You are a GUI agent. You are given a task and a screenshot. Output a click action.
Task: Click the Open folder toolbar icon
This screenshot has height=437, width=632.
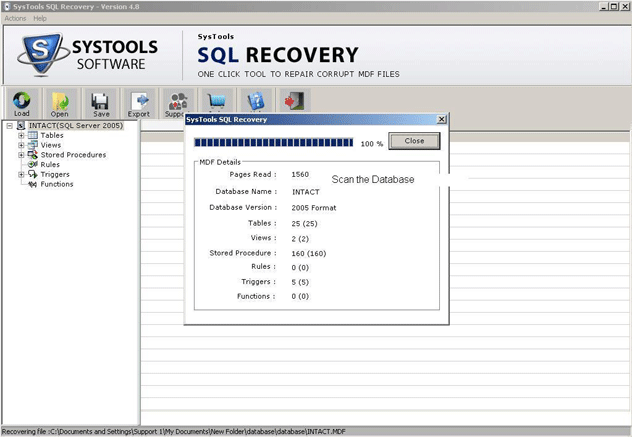[60, 101]
